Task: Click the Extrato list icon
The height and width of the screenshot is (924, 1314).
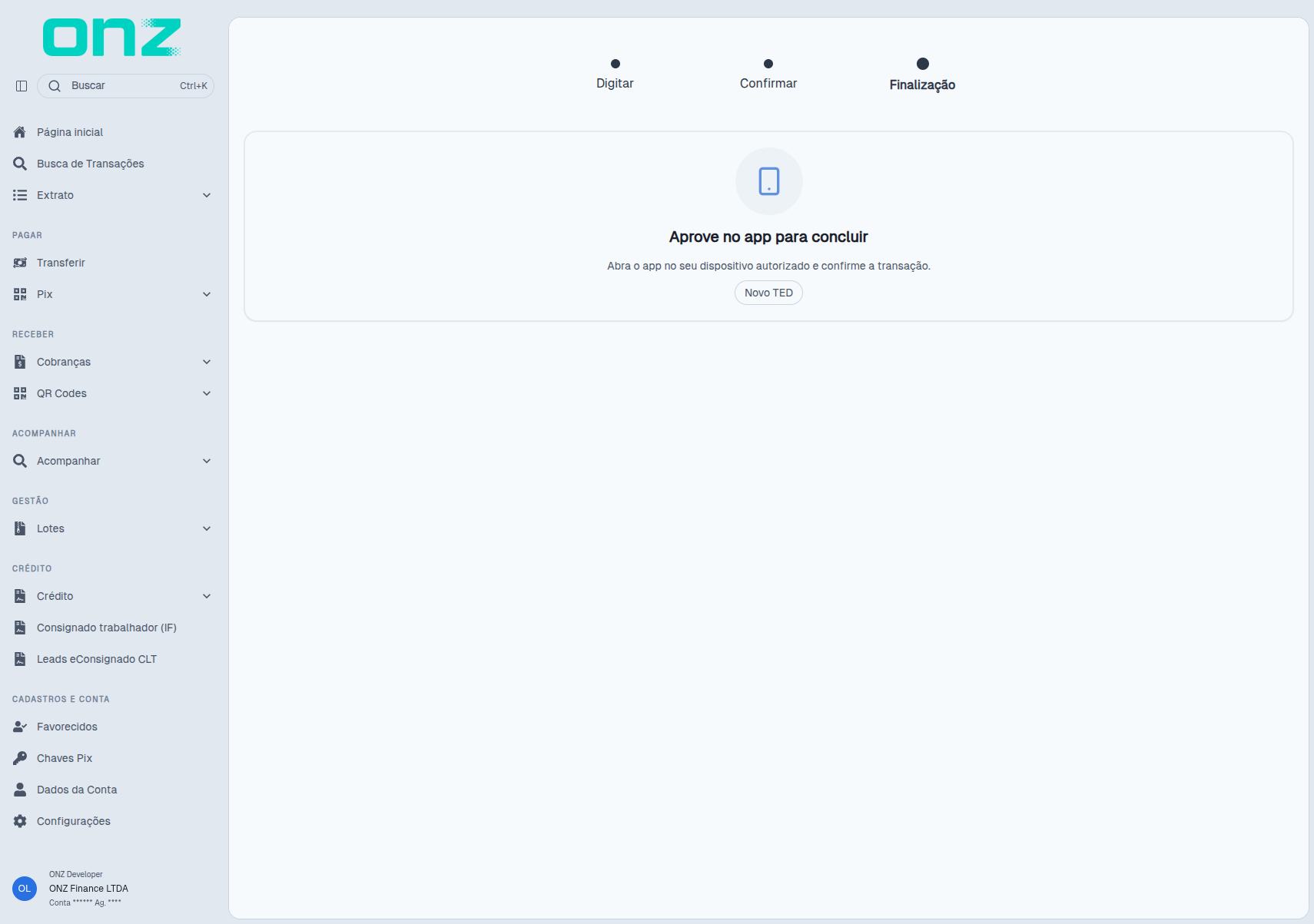Action: point(20,195)
